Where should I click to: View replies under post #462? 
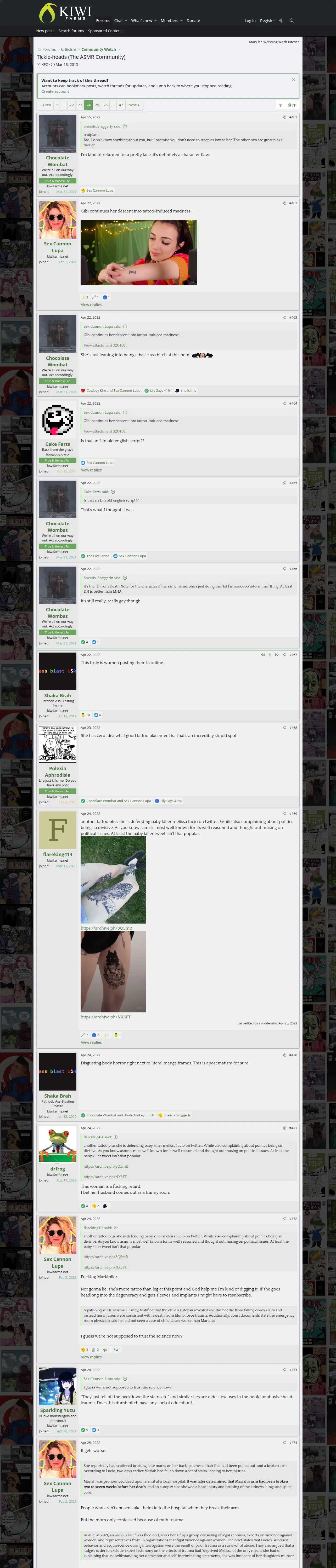(92, 305)
